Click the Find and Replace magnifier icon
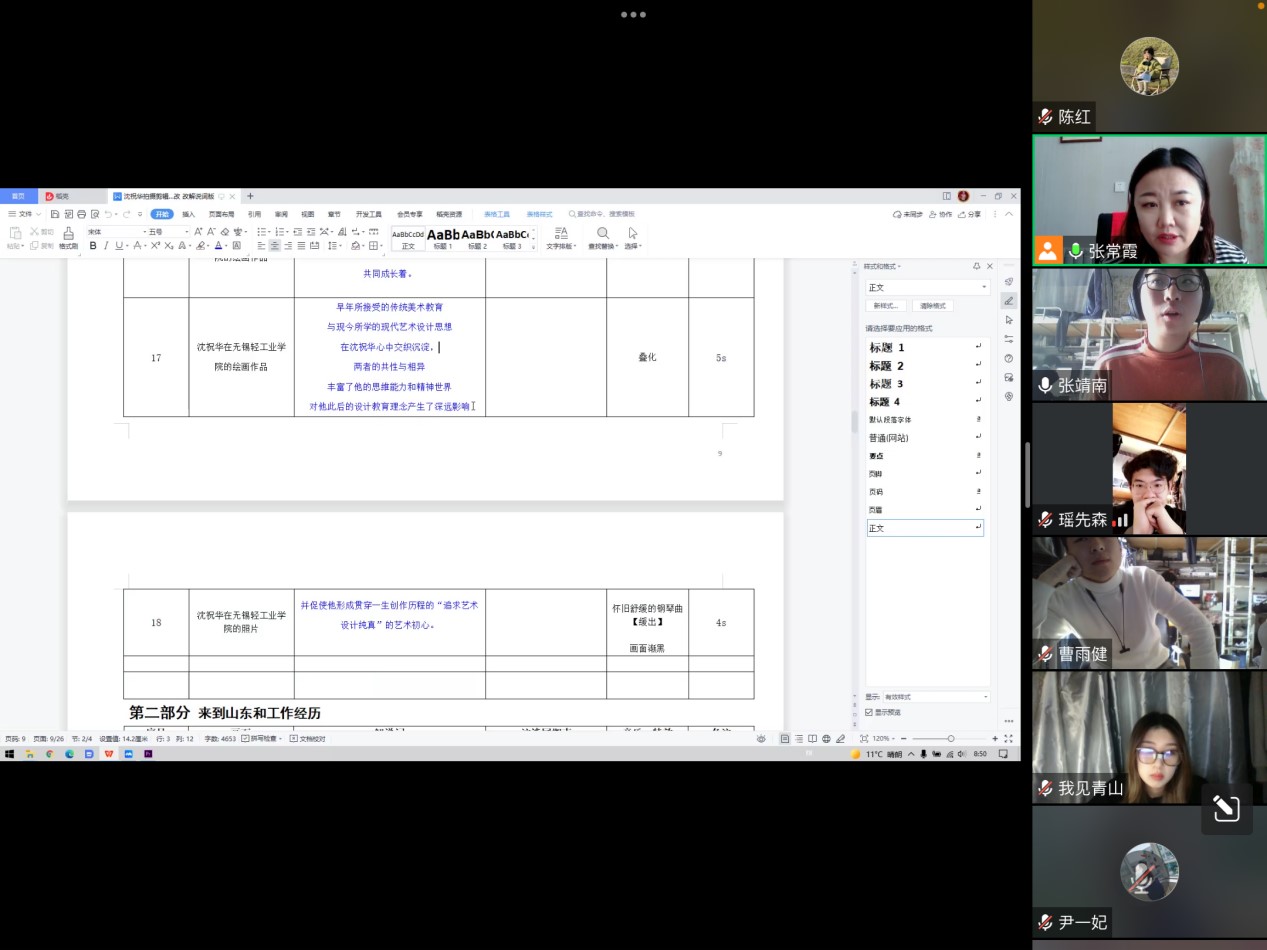1267x950 pixels. [603, 233]
